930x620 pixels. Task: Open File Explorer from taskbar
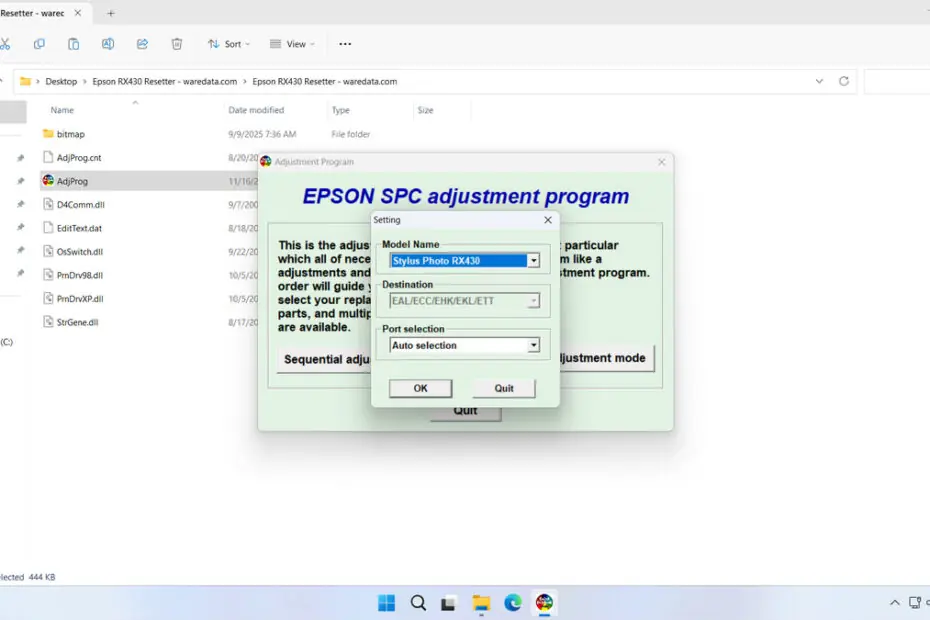[481, 603]
